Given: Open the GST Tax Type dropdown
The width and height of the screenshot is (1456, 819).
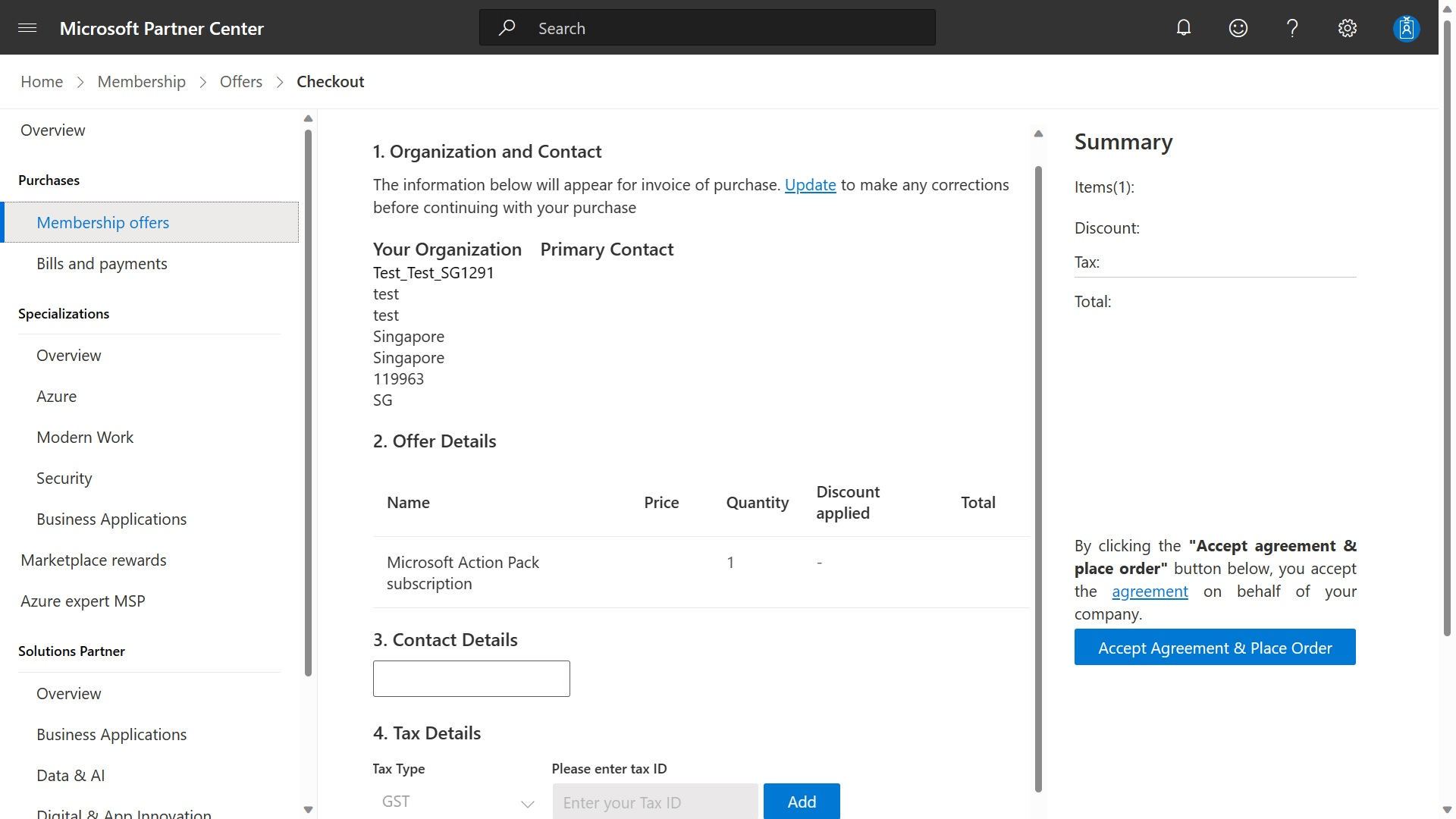Looking at the screenshot, I should click(x=455, y=801).
